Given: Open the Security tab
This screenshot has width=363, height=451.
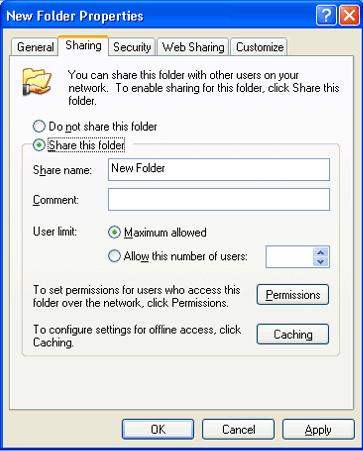Looking at the screenshot, I should click(x=132, y=47).
